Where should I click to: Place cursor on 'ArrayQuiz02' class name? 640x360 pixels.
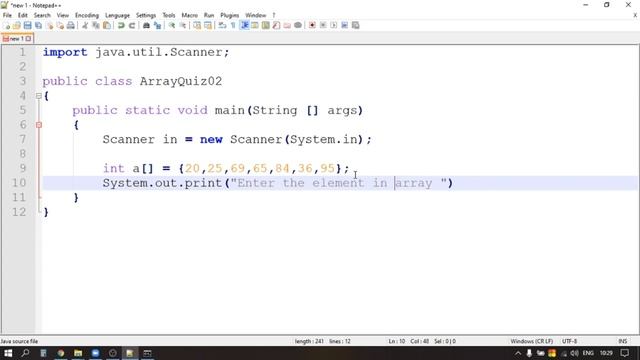click(181, 81)
